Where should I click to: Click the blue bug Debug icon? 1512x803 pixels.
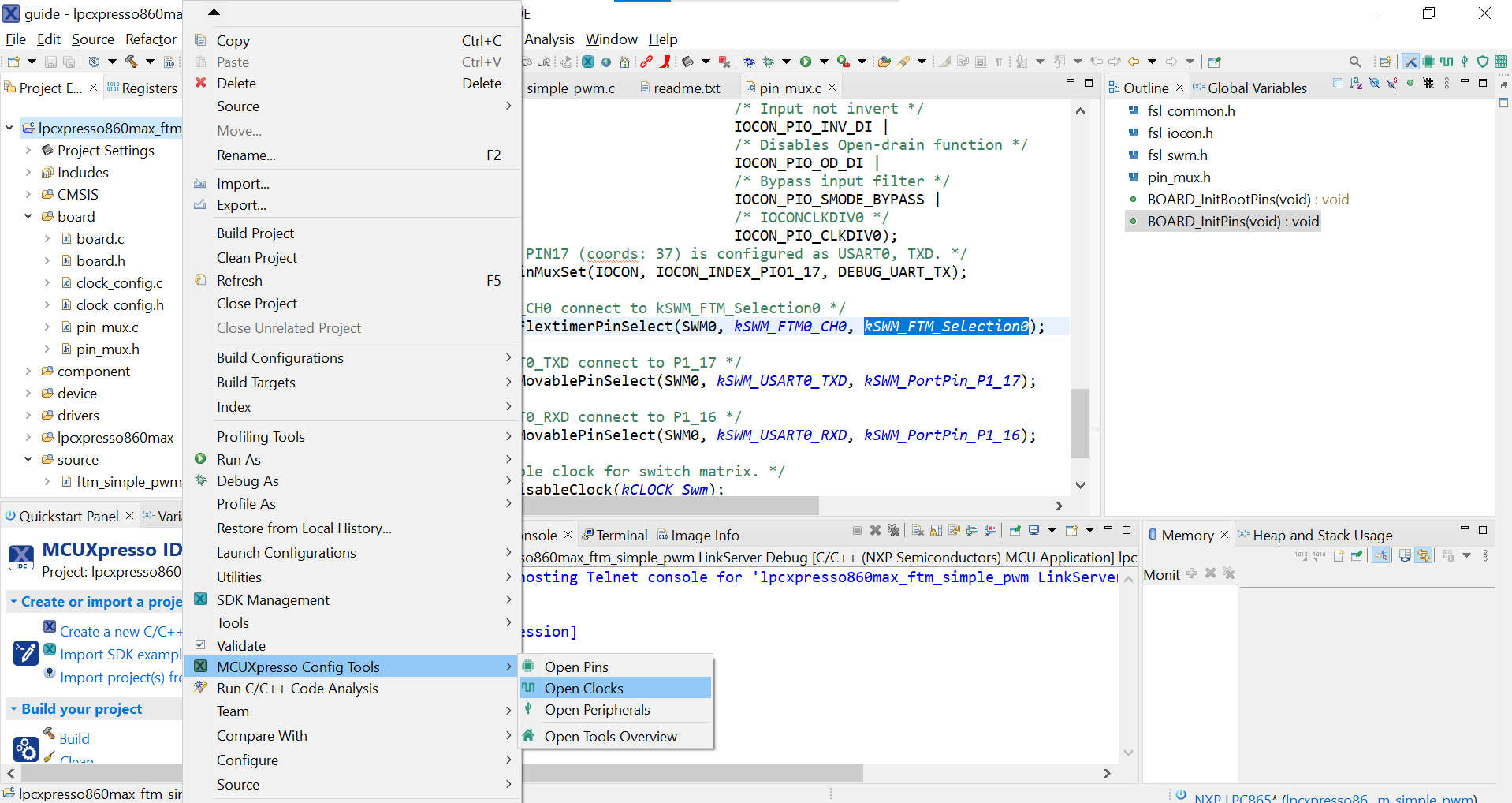coord(749,62)
